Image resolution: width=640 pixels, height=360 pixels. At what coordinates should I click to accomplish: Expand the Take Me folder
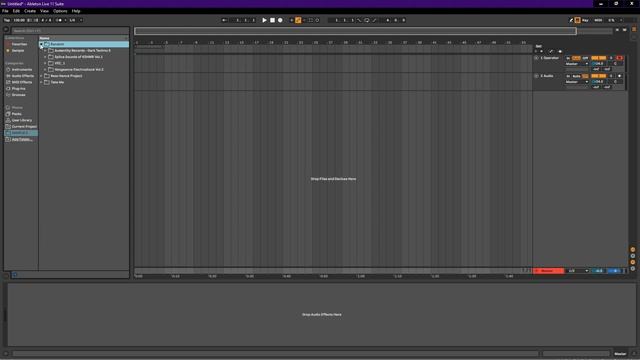tap(41, 82)
